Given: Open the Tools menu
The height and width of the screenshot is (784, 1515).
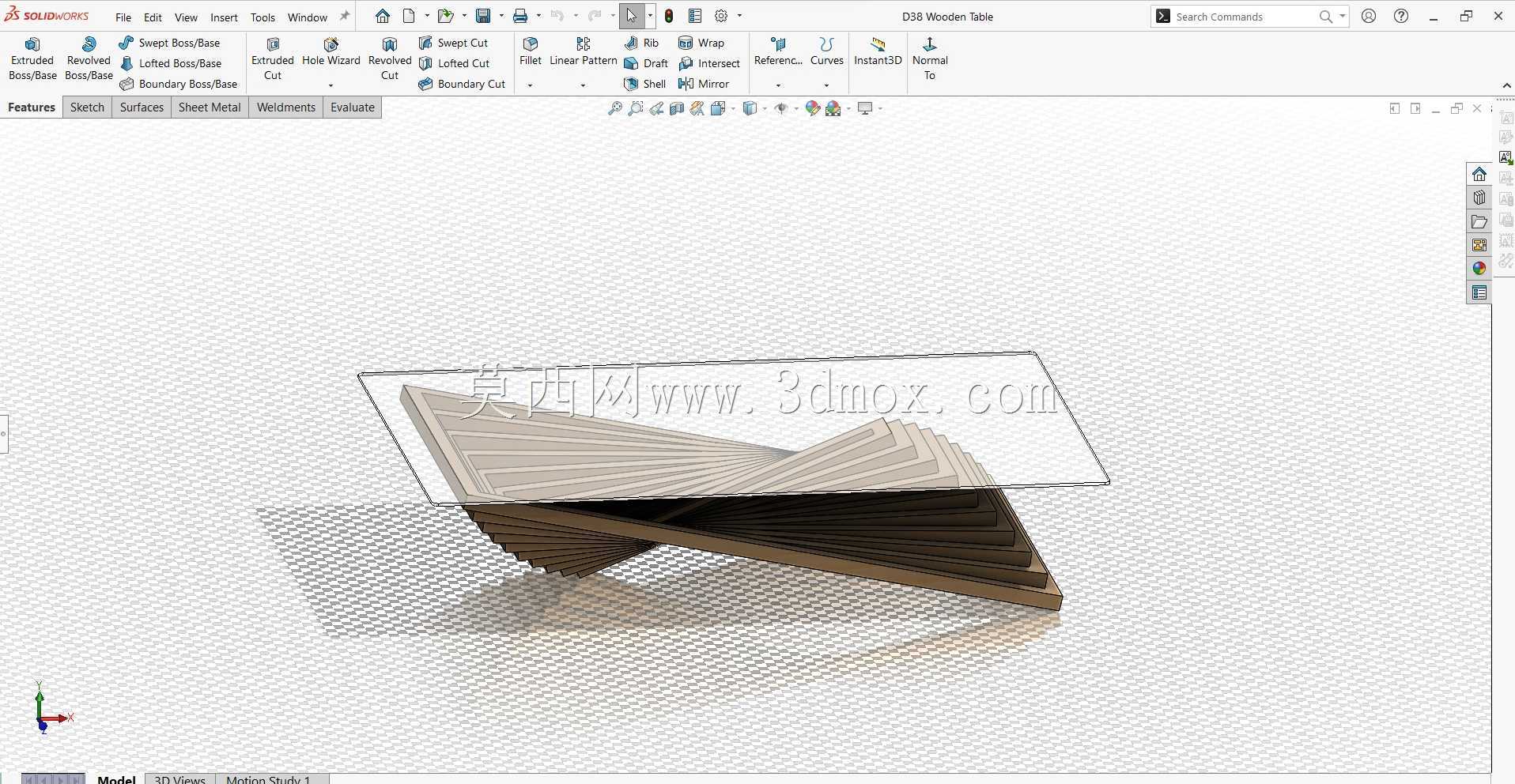Looking at the screenshot, I should [263, 17].
